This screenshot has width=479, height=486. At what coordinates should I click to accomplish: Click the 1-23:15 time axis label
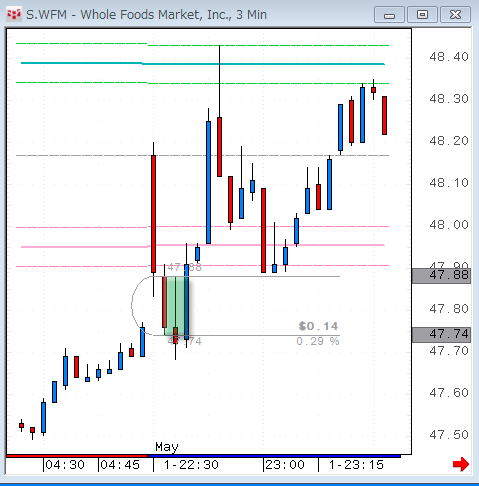(356, 465)
